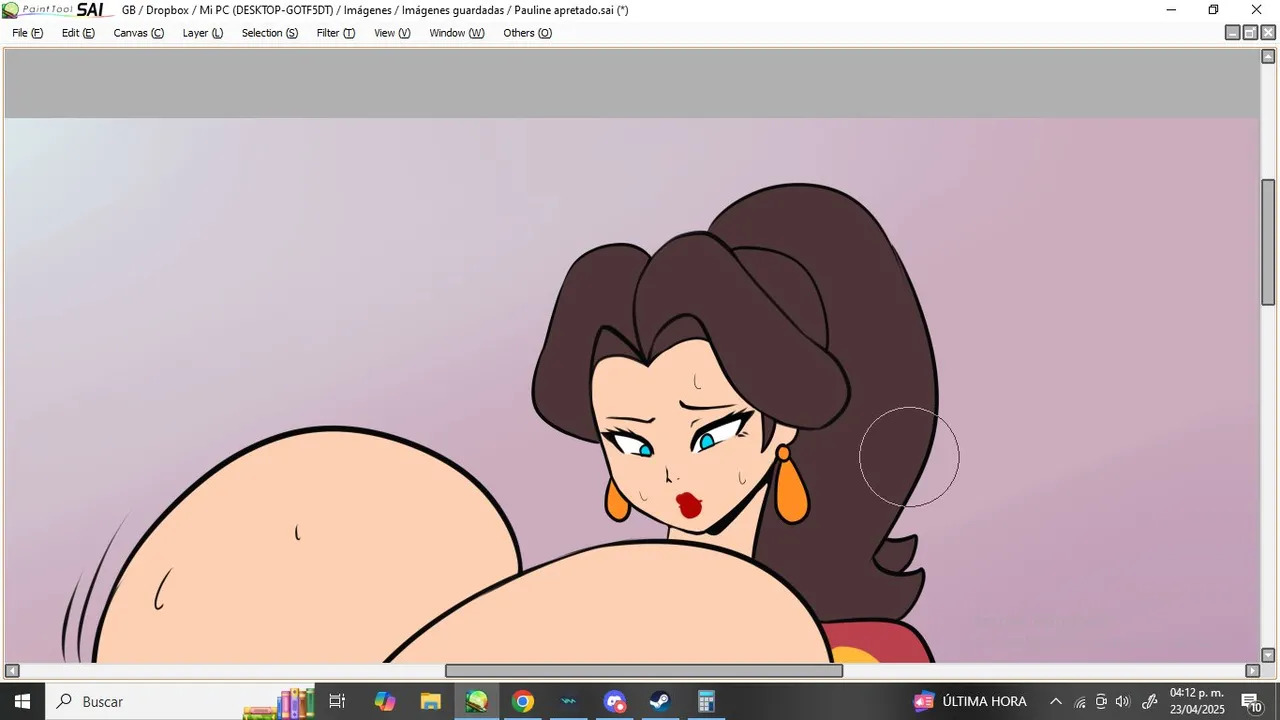The image size is (1280, 720).
Task: Open the notification center icon
Action: tap(1251, 702)
